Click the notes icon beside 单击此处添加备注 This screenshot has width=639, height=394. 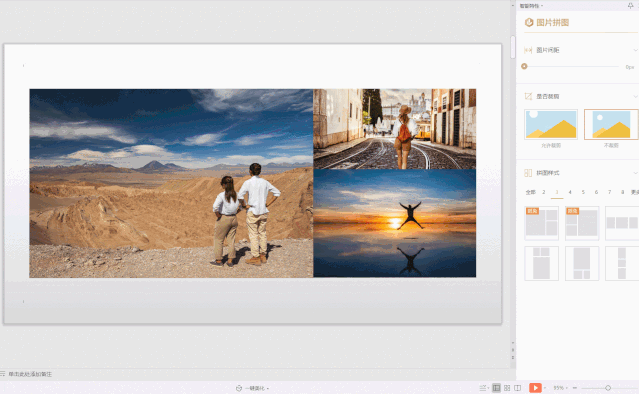pos(3,374)
